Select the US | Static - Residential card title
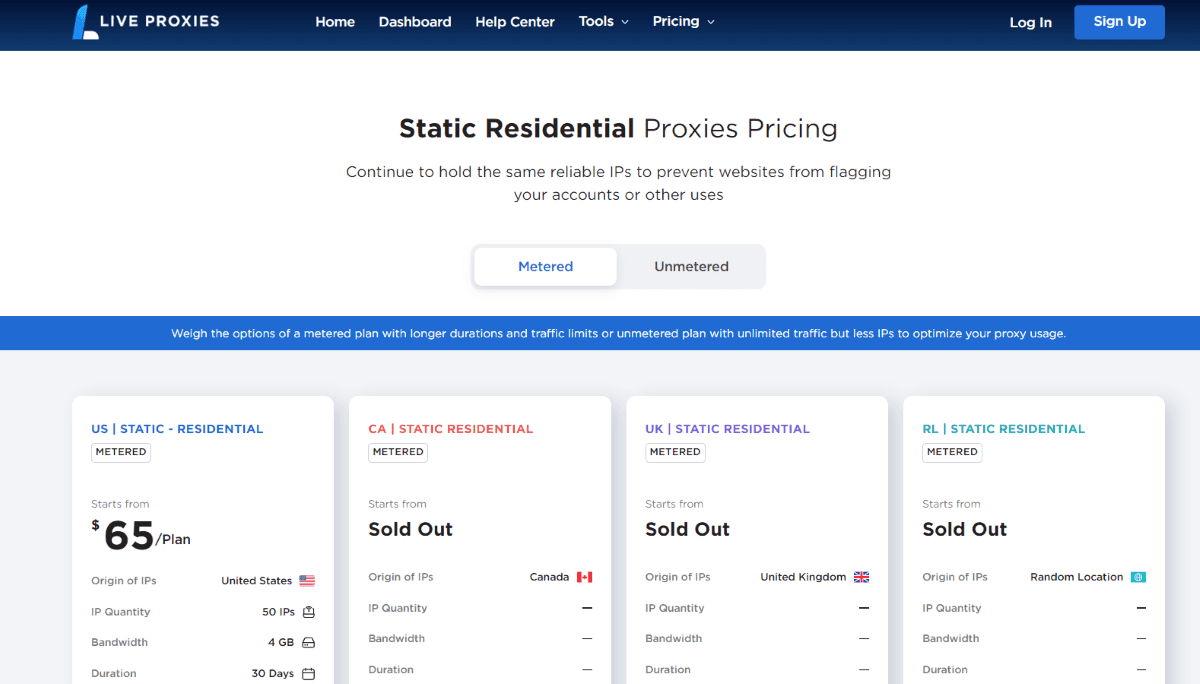The width and height of the screenshot is (1200, 684). coord(177,429)
